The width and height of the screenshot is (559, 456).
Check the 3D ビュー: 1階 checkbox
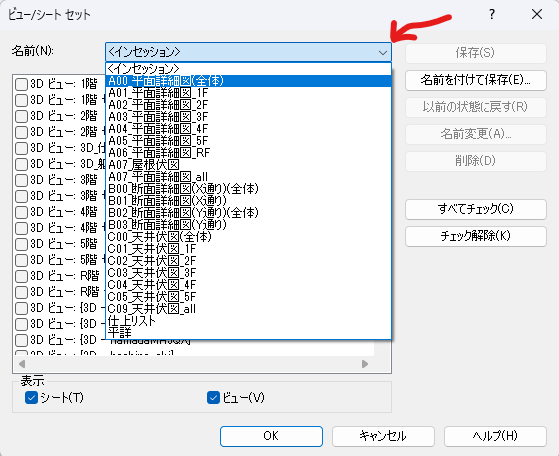[21, 84]
